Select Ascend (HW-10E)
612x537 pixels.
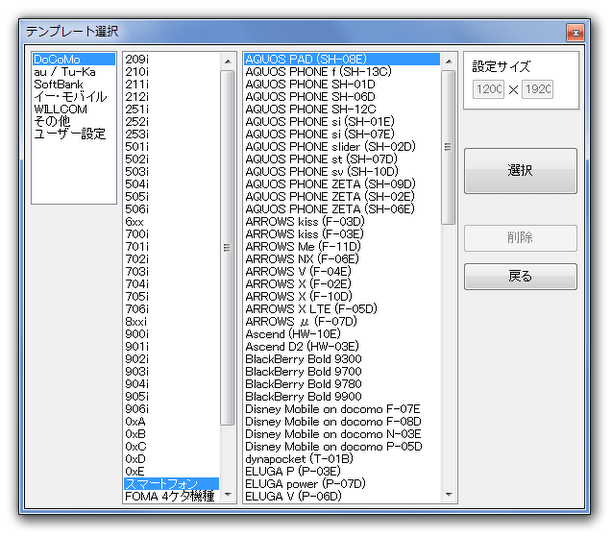[x=342, y=334]
